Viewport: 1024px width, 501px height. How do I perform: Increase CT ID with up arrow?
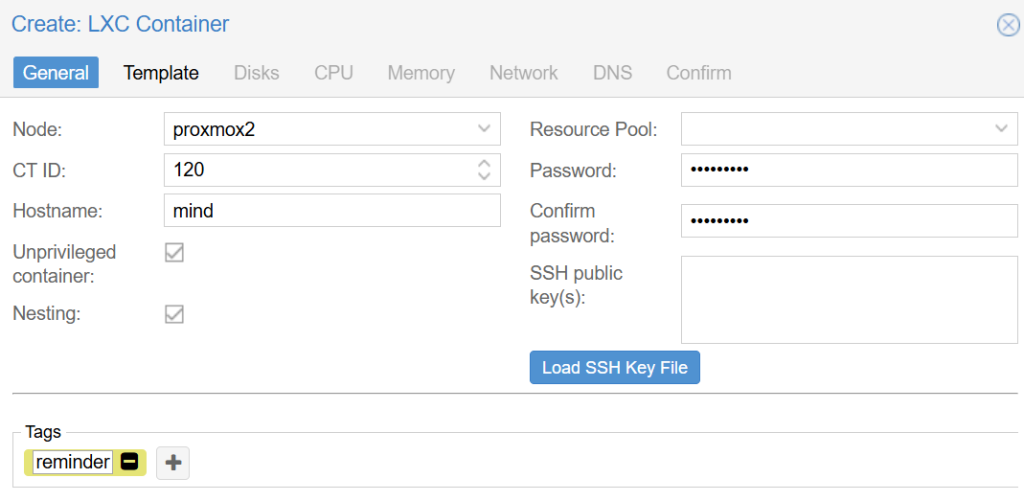(484, 163)
